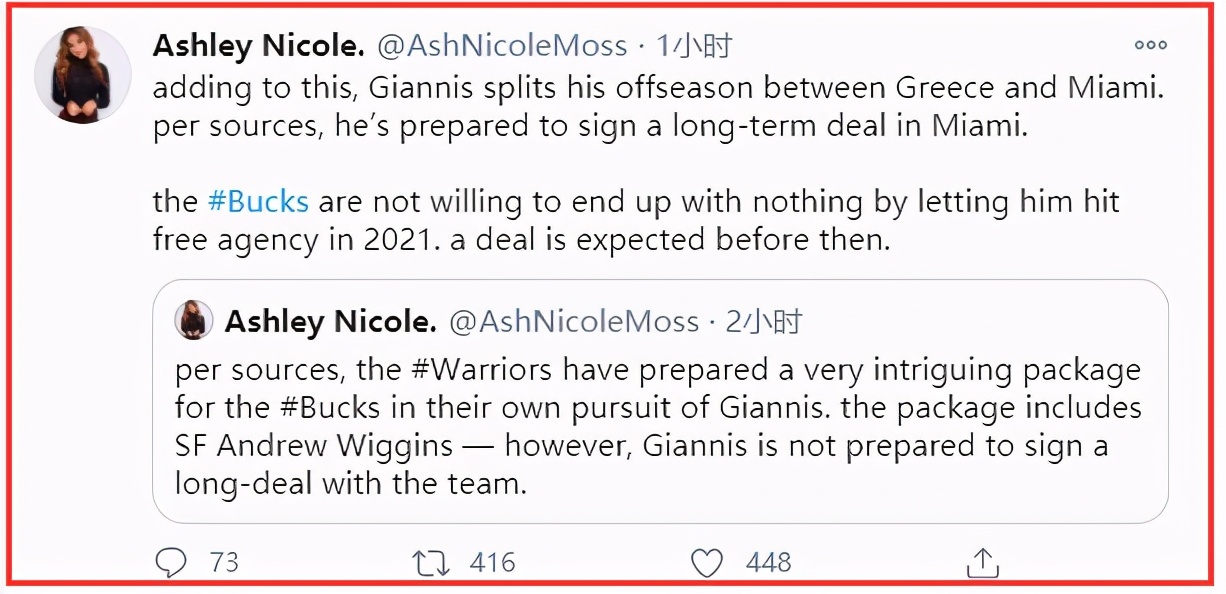Open the share upload-arrow icon
The width and height of the screenshot is (1226, 594).
[982, 562]
